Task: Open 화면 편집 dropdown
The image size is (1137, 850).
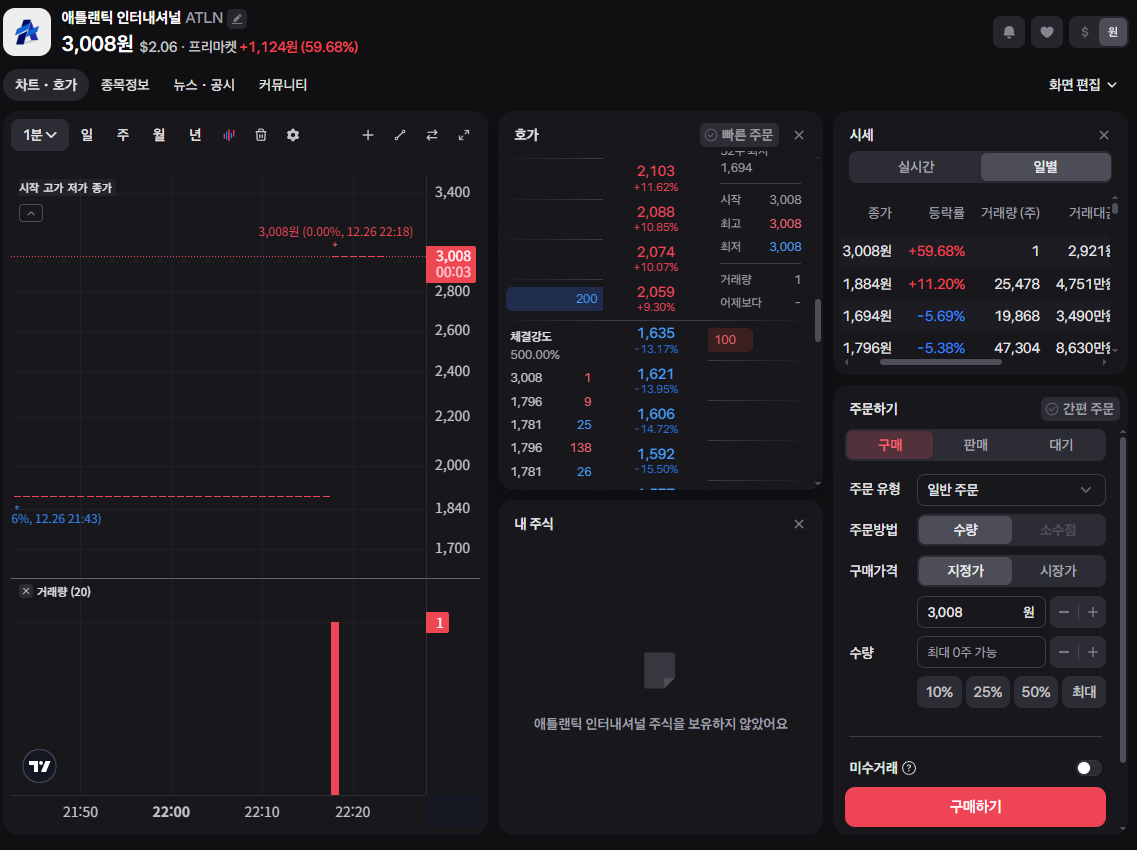Action: (x=1082, y=85)
